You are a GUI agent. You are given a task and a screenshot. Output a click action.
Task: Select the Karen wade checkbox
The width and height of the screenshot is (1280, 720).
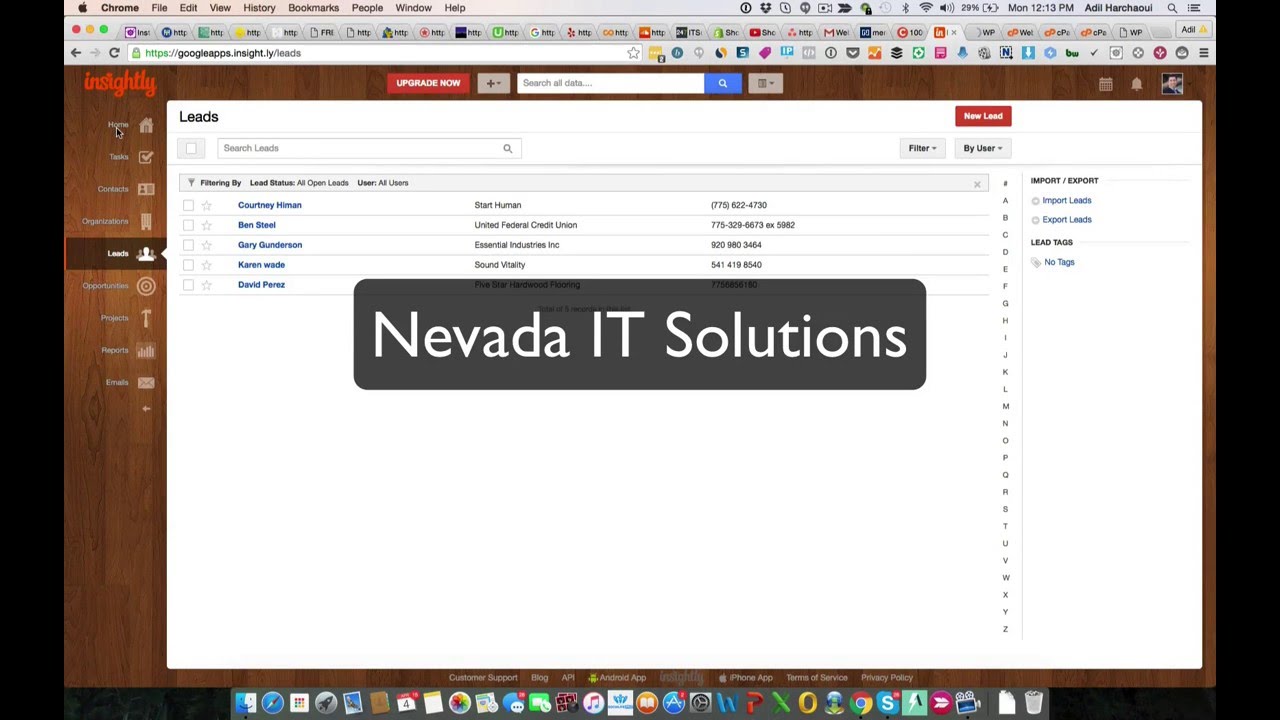click(188, 265)
